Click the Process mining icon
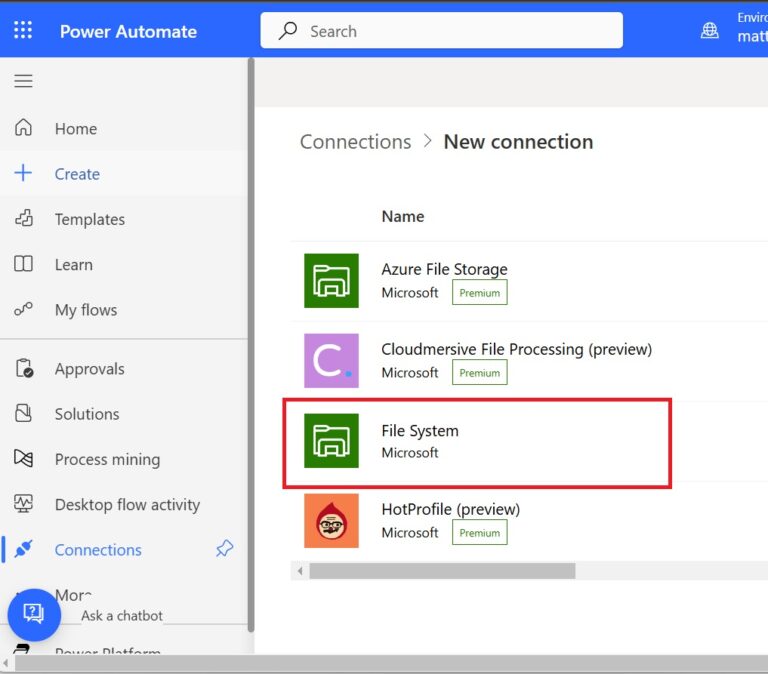This screenshot has height=674, width=768. (23, 459)
